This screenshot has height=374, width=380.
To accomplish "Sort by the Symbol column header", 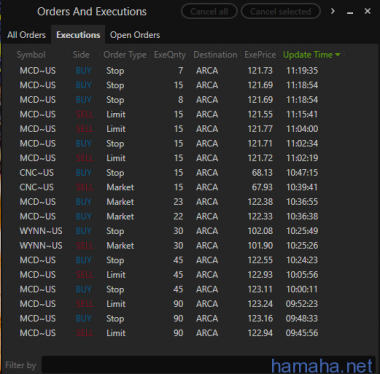I will click(31, 55).
